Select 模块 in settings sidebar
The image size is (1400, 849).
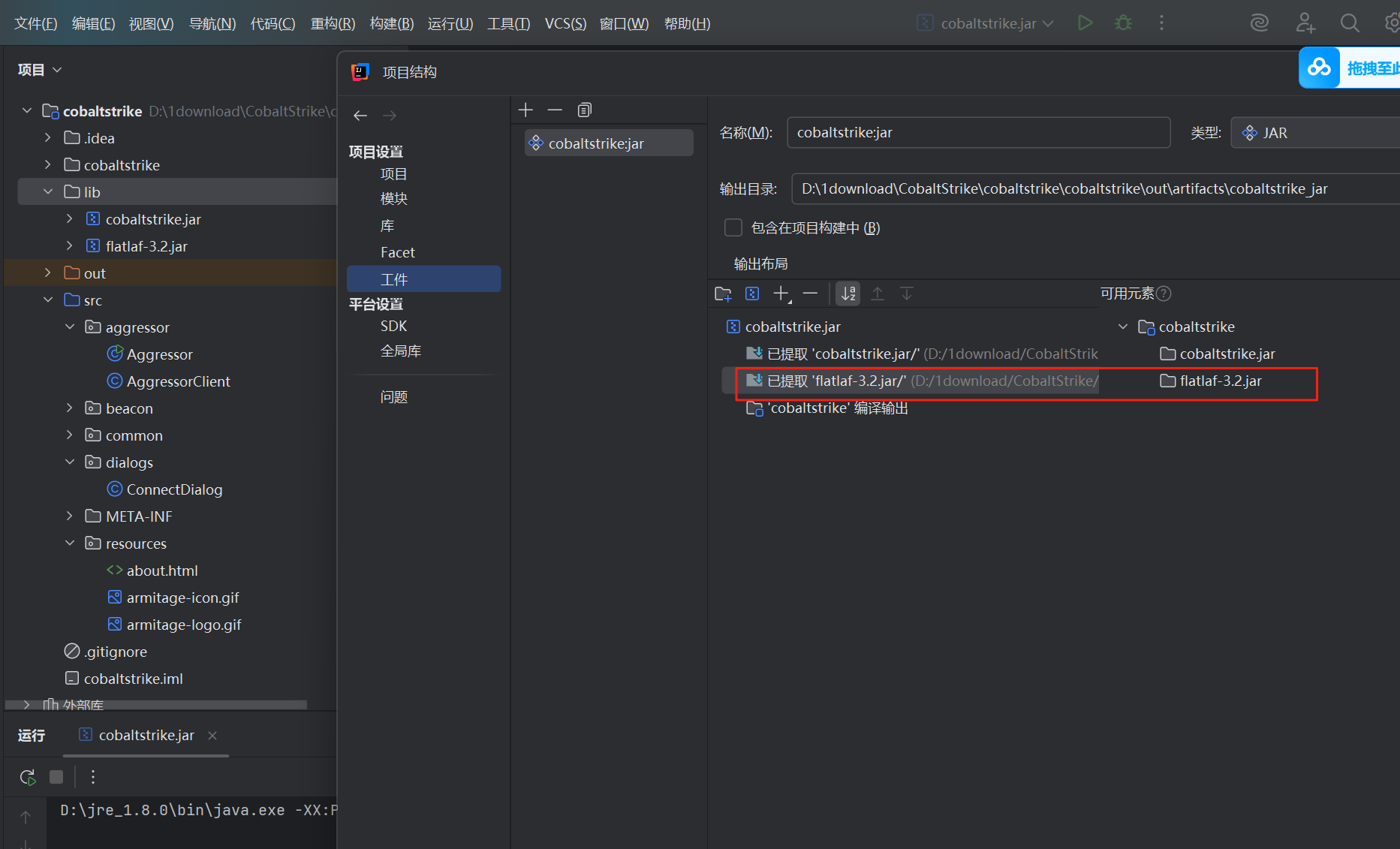pyautogui.click(x=393, y=199)
